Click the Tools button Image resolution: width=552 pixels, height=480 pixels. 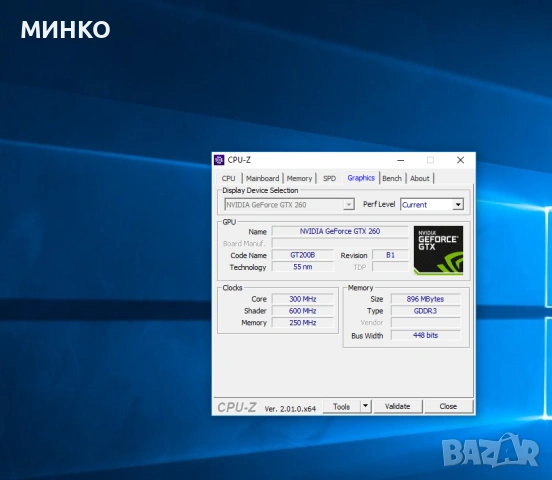coord(341,406)
